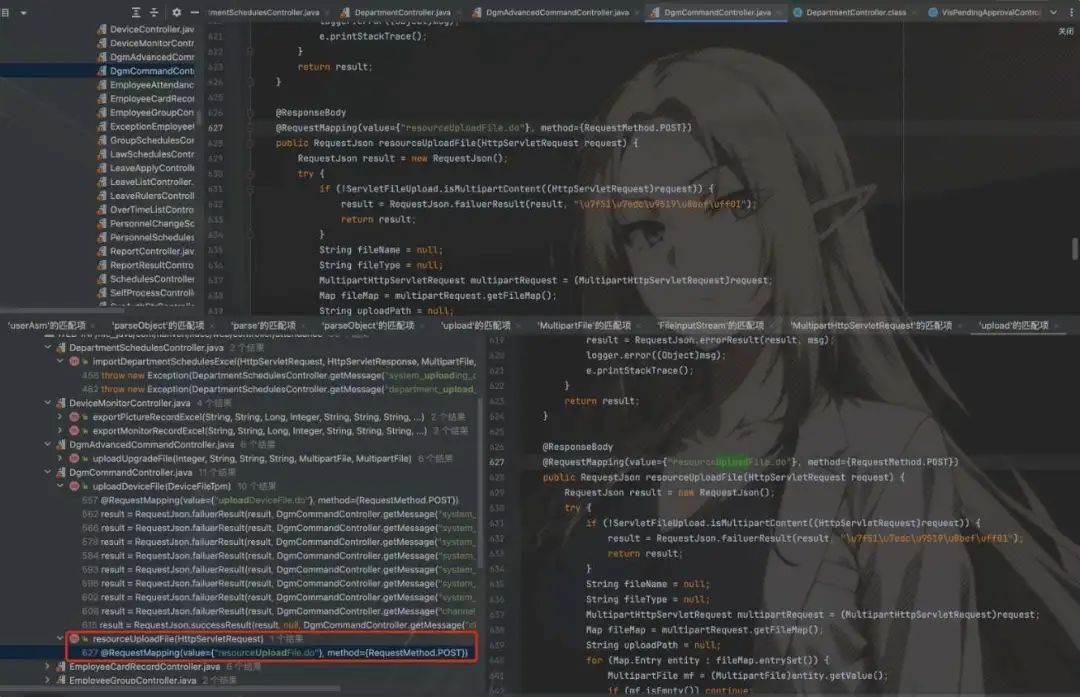Click method icon beside resourceUploadFile result
Screen dimensions: 1080x697
pos(74,638)
